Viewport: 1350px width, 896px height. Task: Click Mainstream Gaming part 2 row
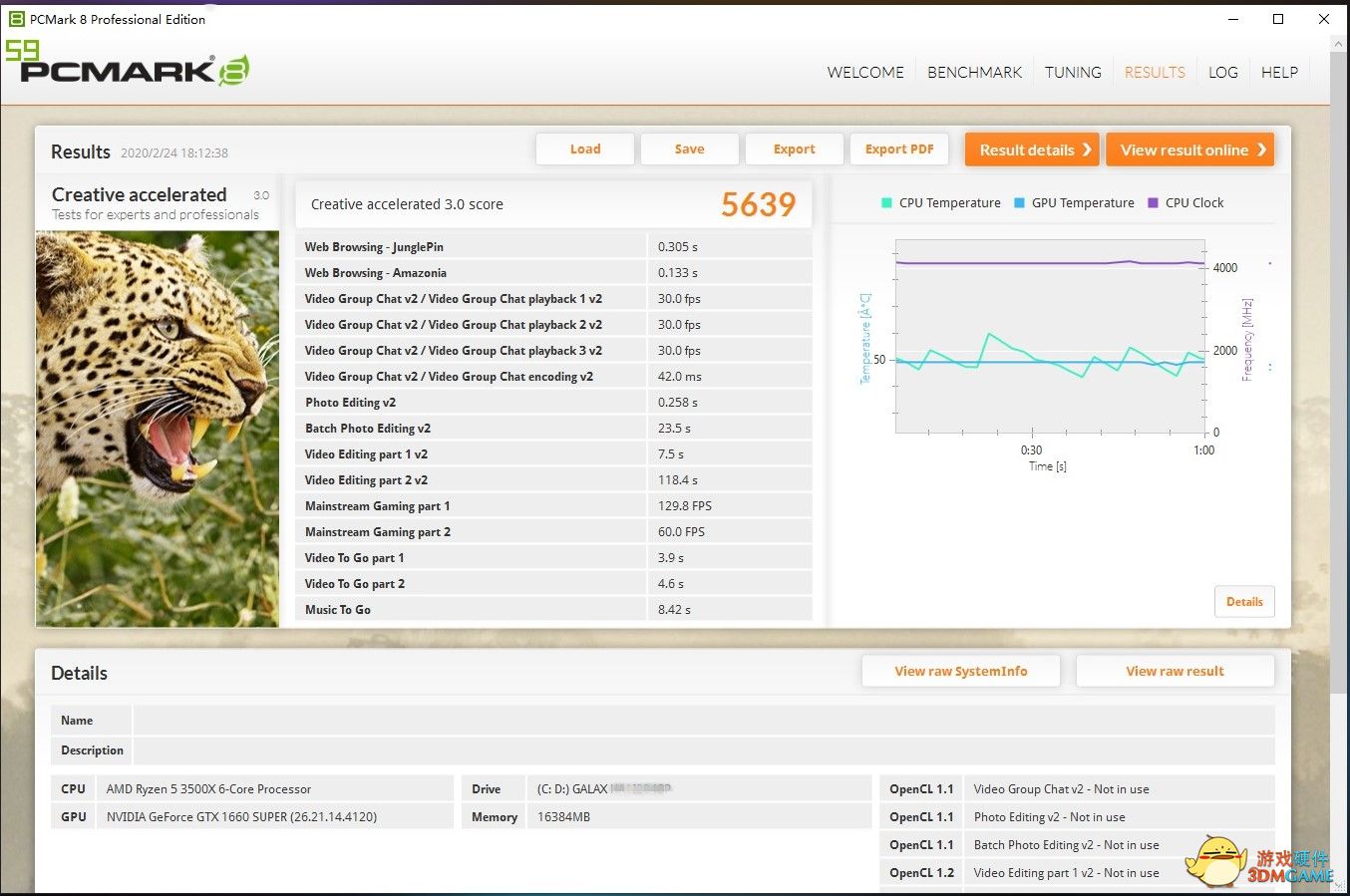coord(553,531)
